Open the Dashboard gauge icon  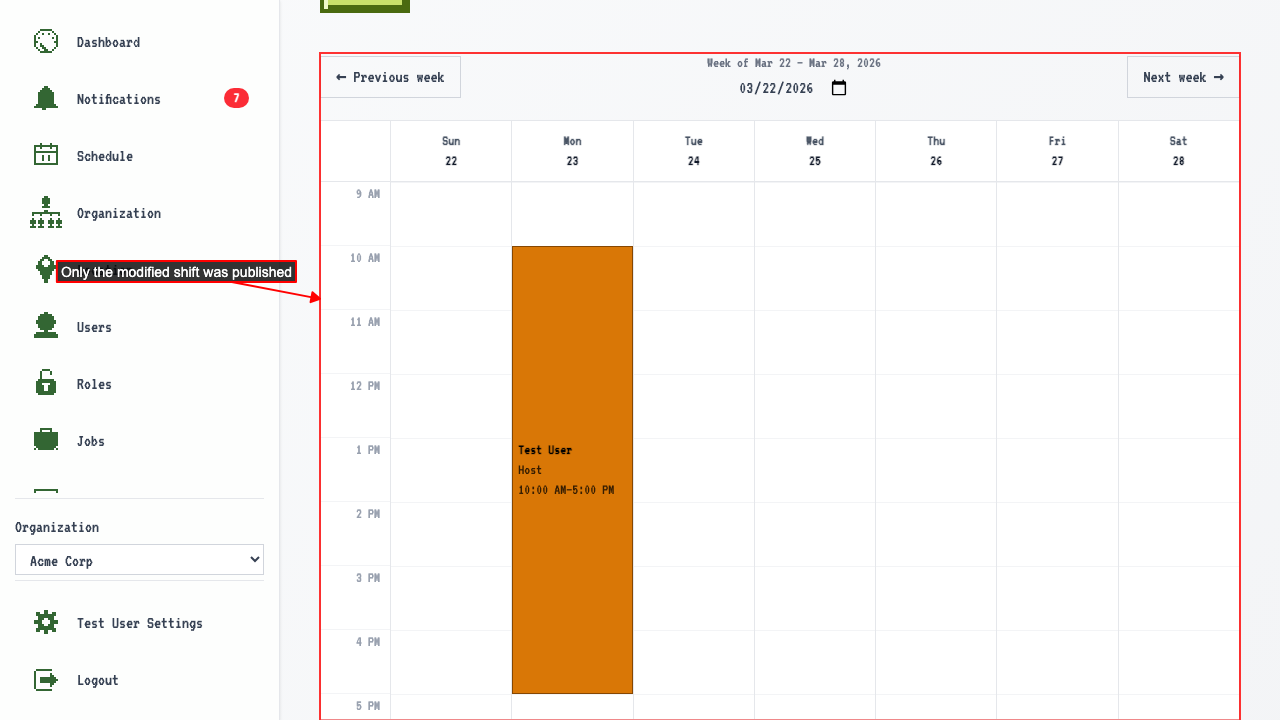(46, 41)
